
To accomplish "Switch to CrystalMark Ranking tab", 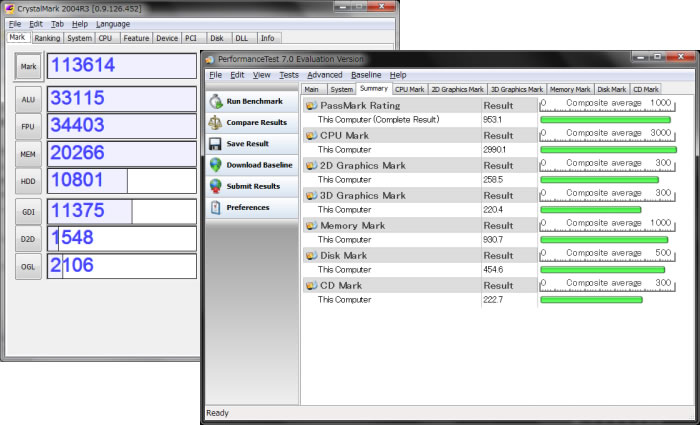I will click(x=47, y=38).
